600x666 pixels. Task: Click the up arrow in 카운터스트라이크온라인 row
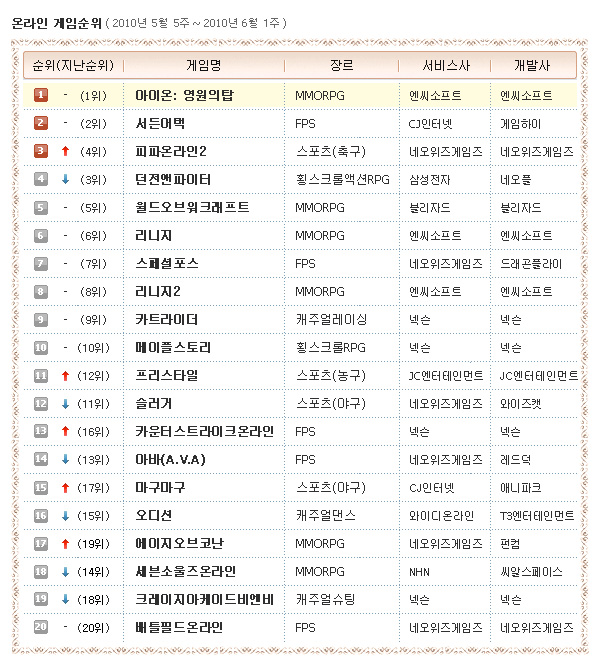(65, 431)
